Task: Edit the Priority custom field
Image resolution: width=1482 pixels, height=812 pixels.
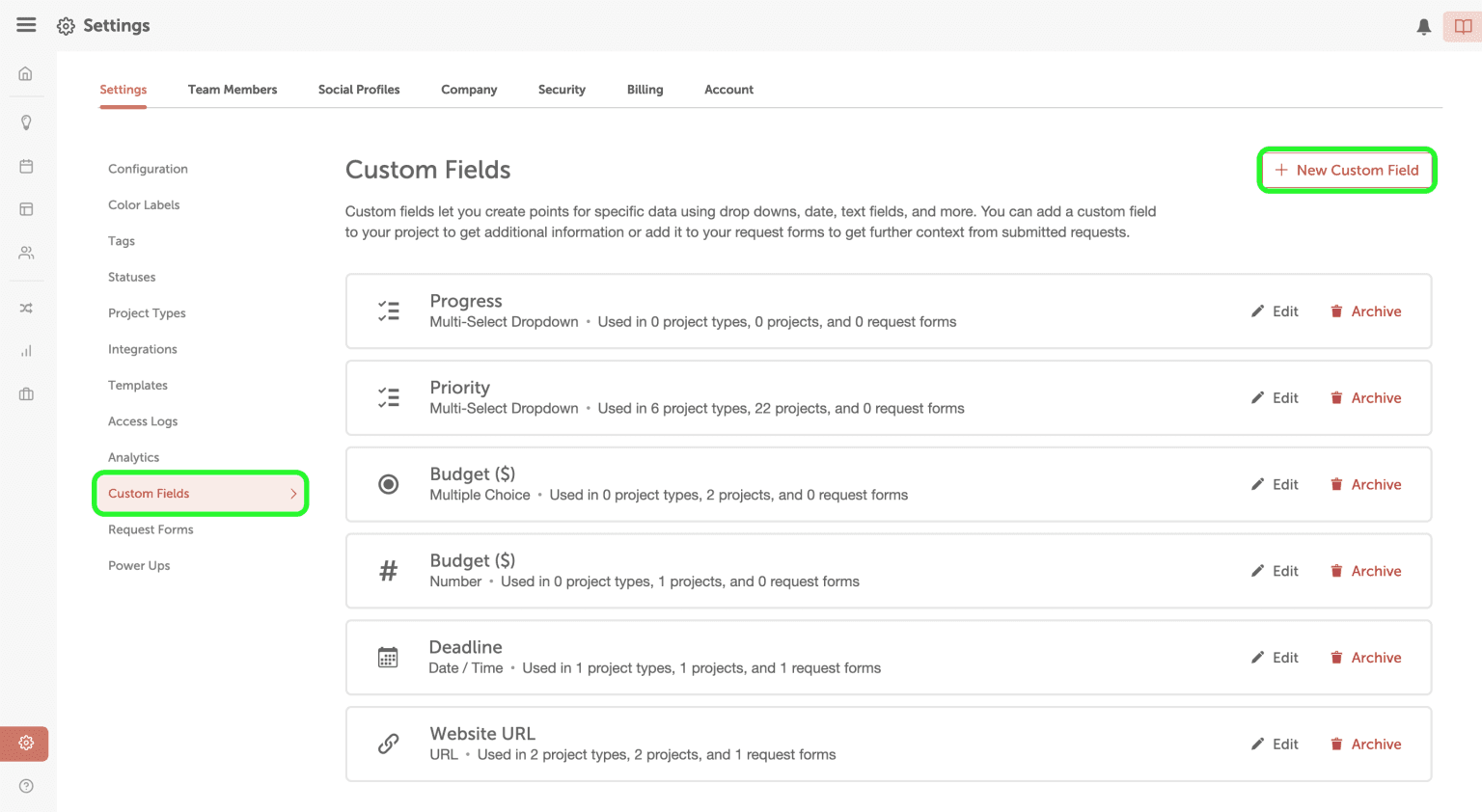Action: point(1275,398)
